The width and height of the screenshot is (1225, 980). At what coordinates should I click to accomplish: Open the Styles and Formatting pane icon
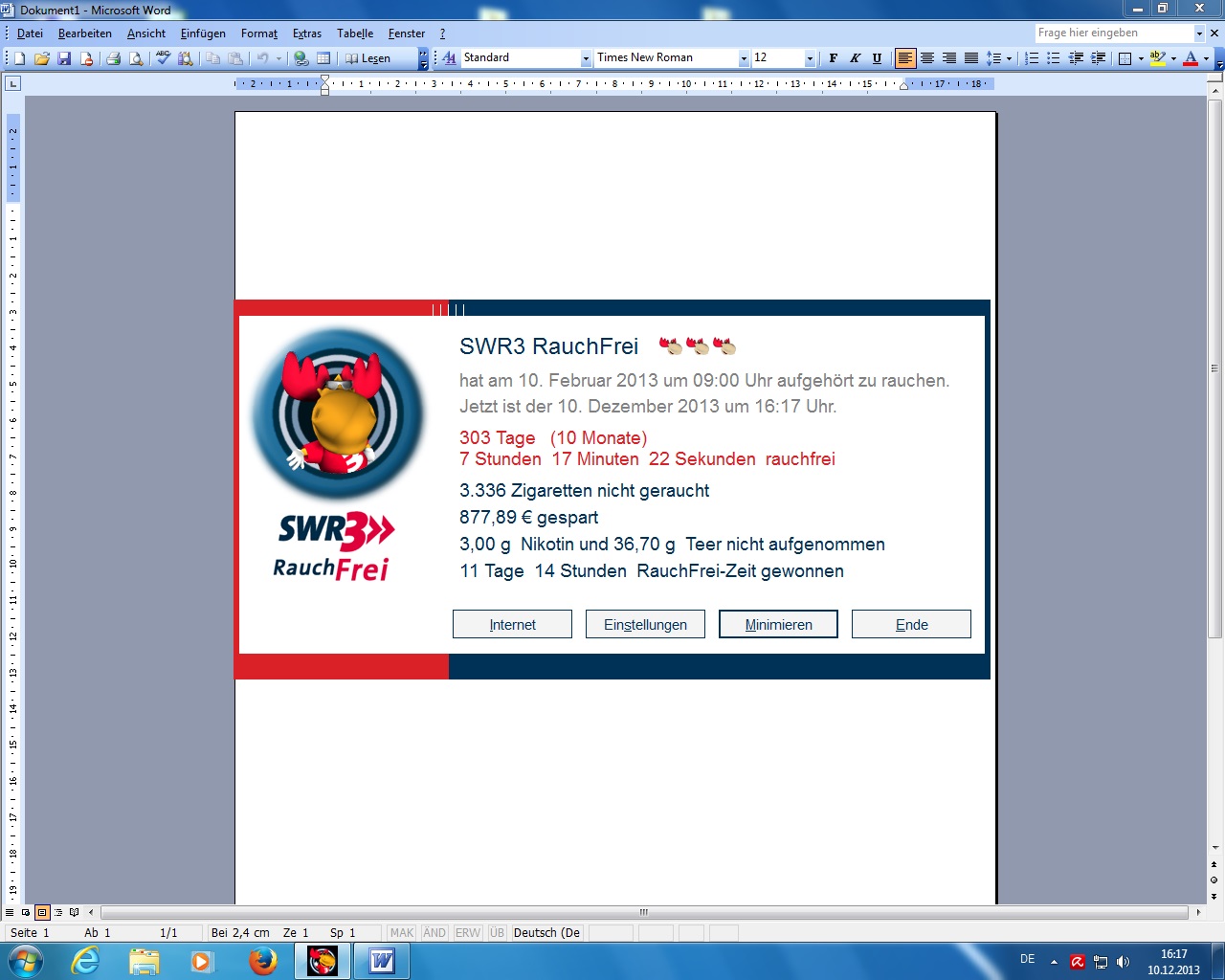(449, 58)
